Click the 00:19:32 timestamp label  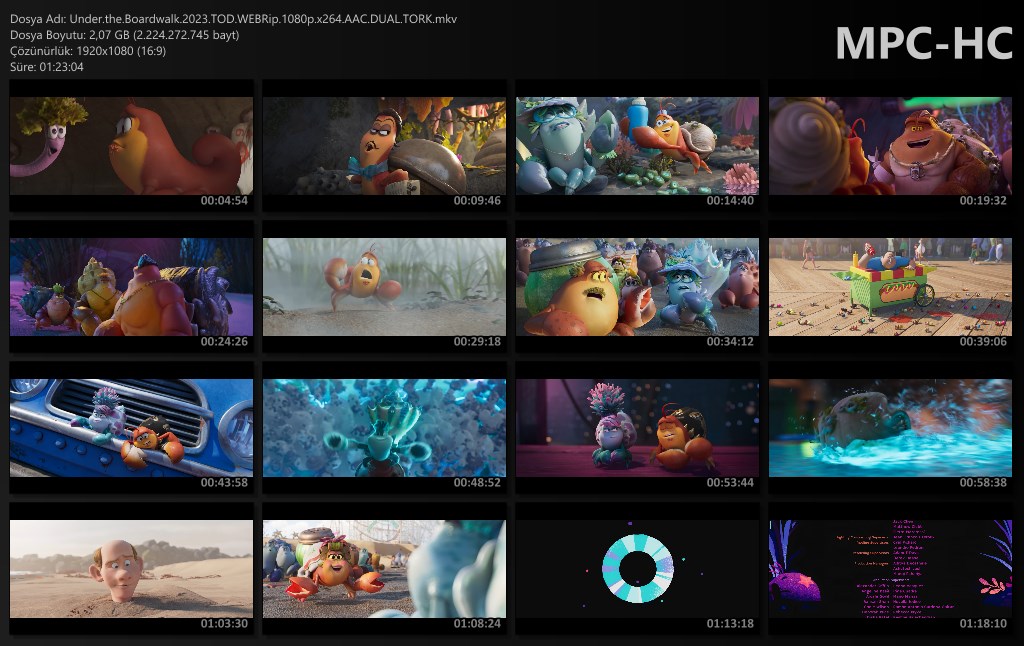[x=983, y=201]
